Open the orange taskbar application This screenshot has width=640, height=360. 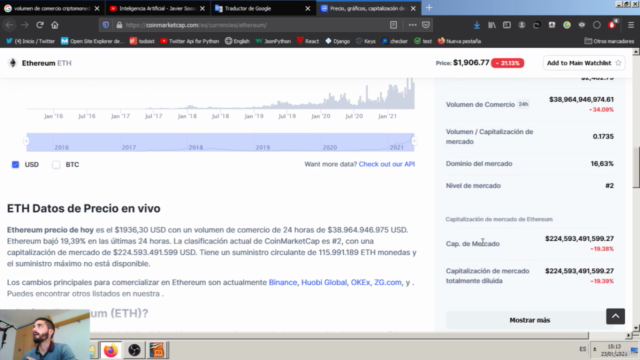click(x=157, y=350)
